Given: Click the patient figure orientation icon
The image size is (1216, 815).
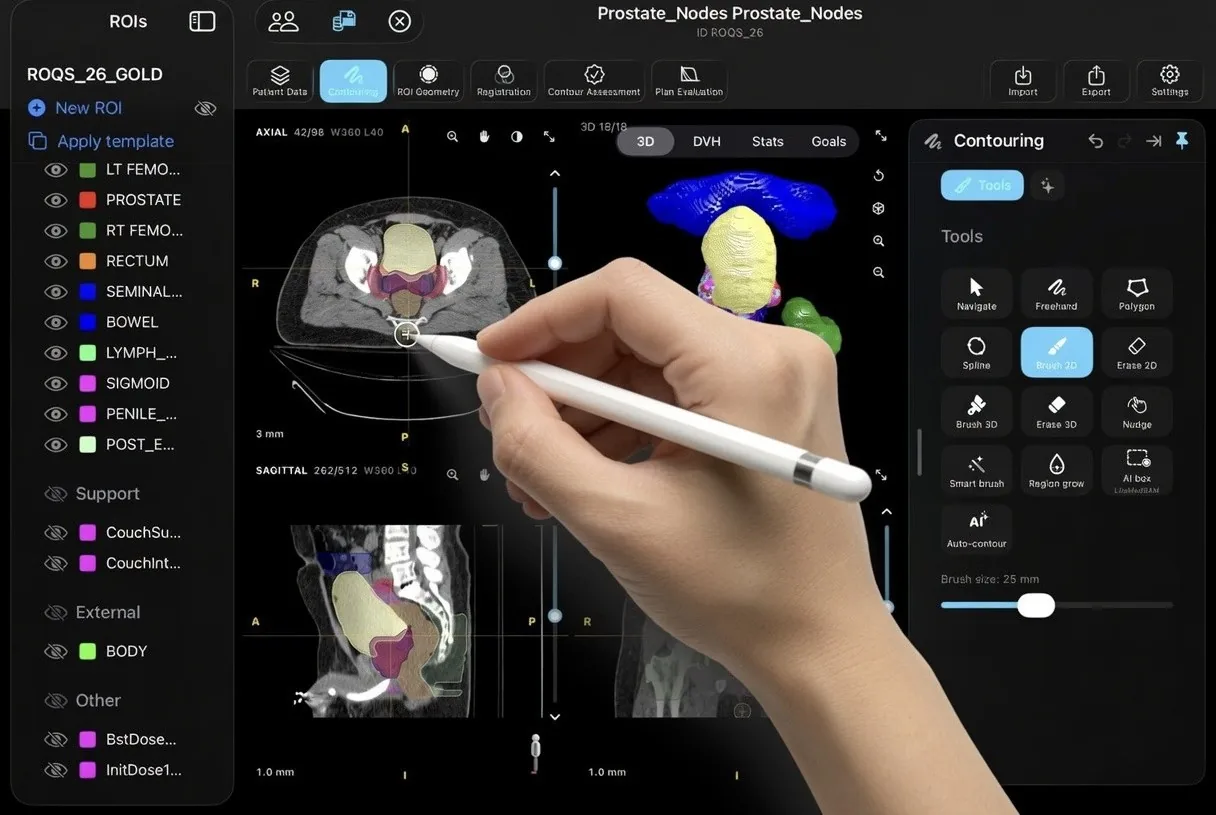Looking at the screenshot, I should pos(535,753).
